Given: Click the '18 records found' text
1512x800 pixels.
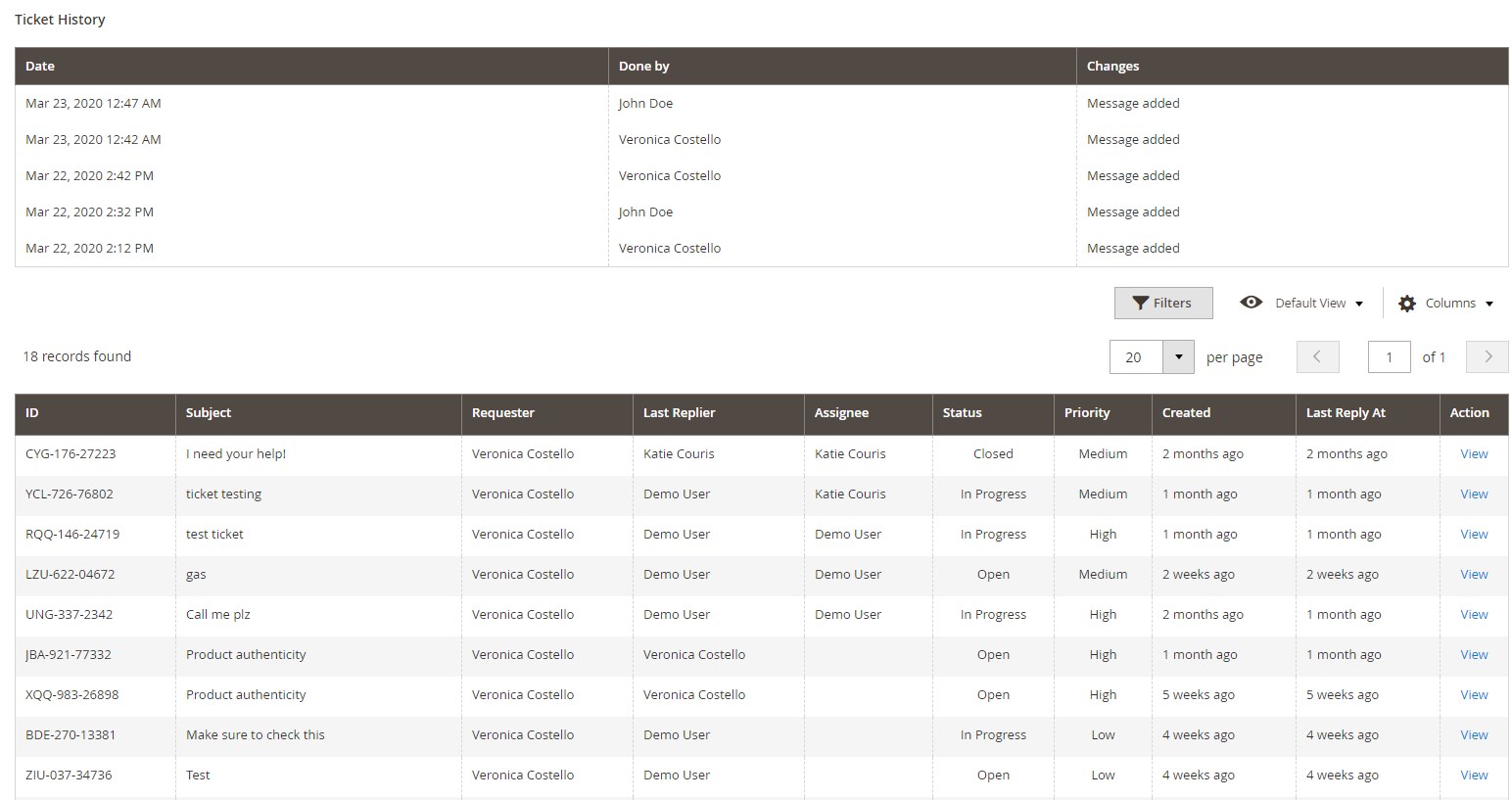Looking at the screenshot, I should coord(76,356).
